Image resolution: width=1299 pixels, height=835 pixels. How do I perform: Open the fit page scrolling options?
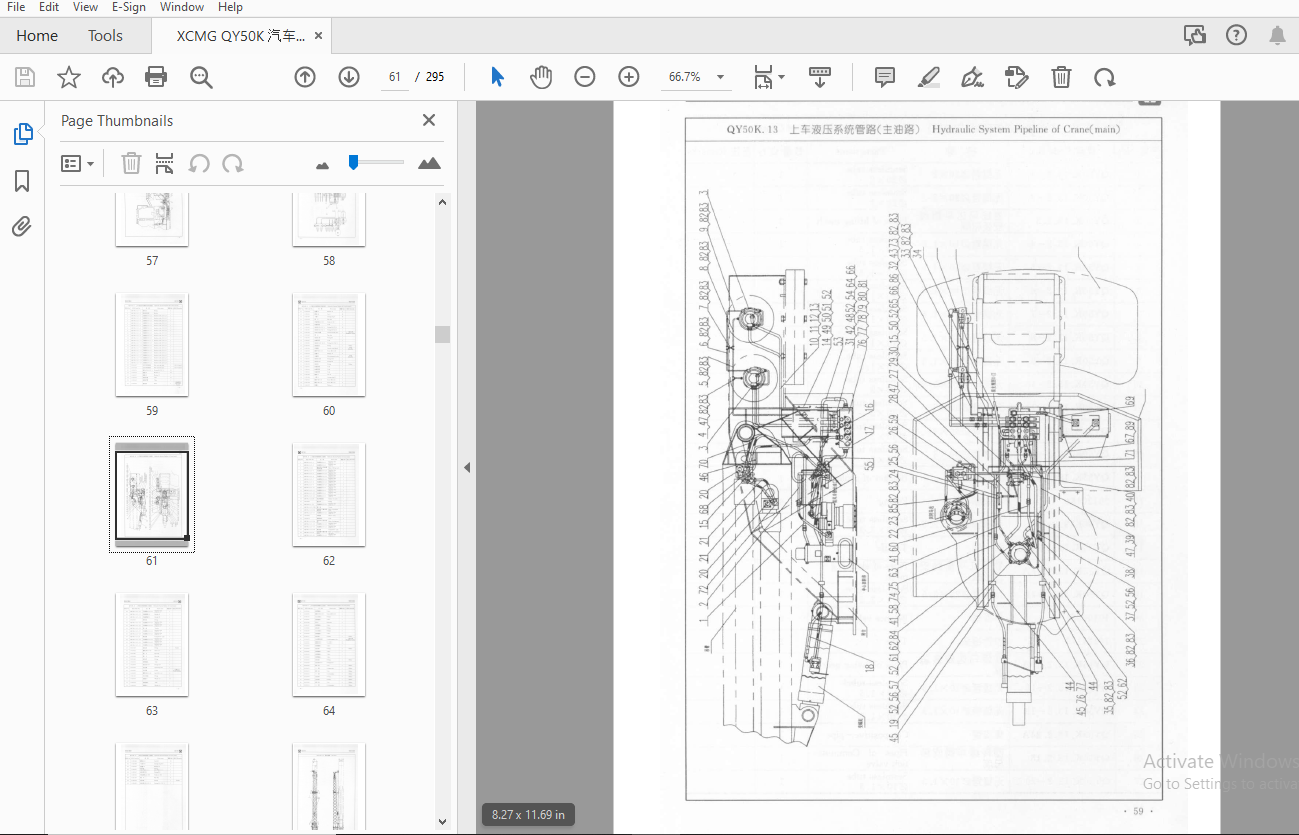pos(769,77)
